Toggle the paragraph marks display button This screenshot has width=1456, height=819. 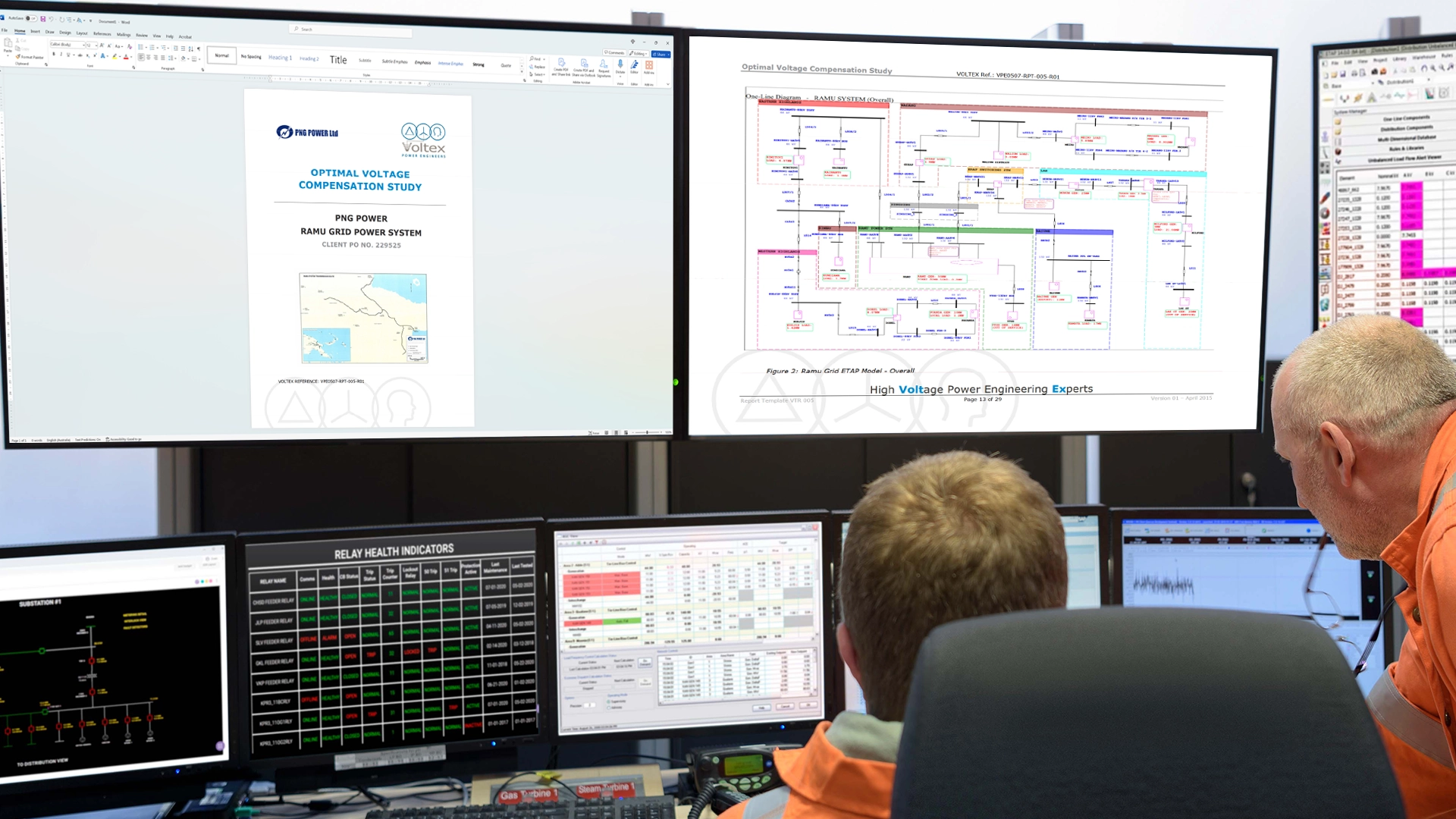click(199, 49)
